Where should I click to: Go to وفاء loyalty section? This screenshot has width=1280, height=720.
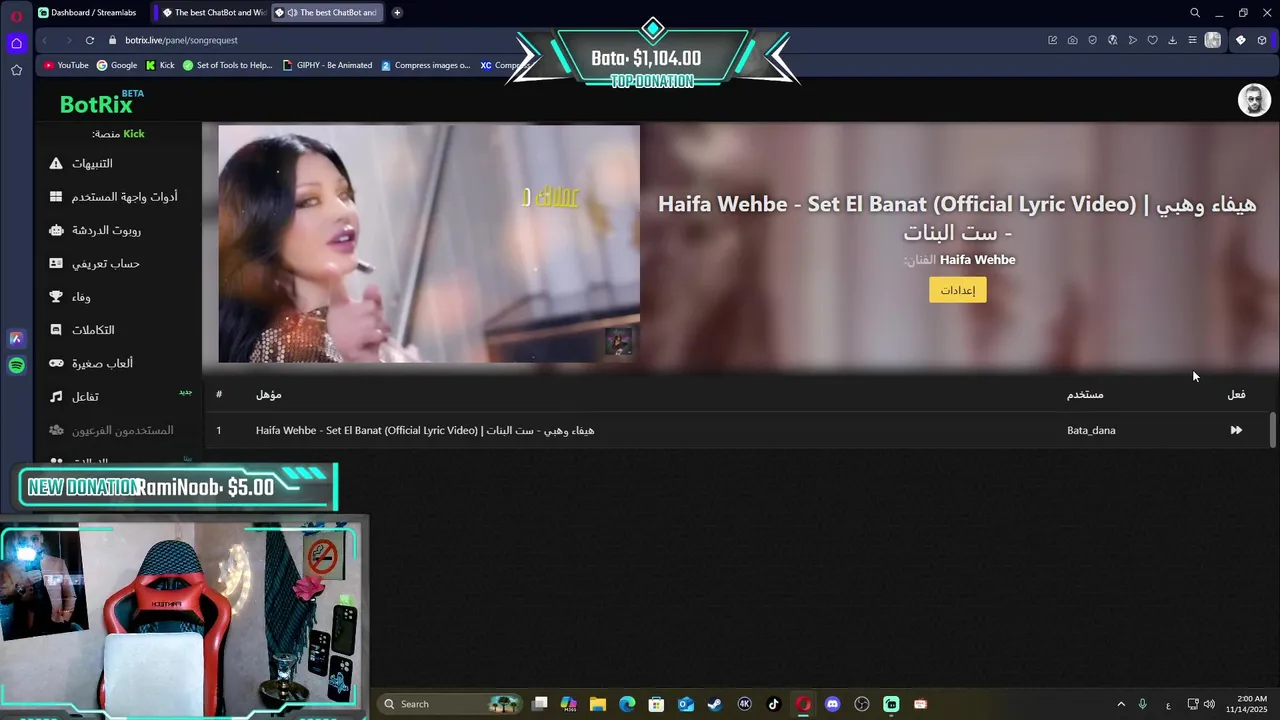81,297
